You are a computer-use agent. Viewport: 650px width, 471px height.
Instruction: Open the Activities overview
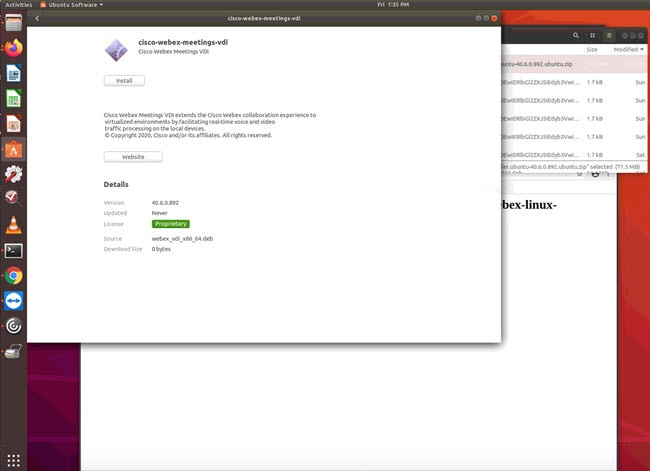pyautogui.click(x=19, y=5)
